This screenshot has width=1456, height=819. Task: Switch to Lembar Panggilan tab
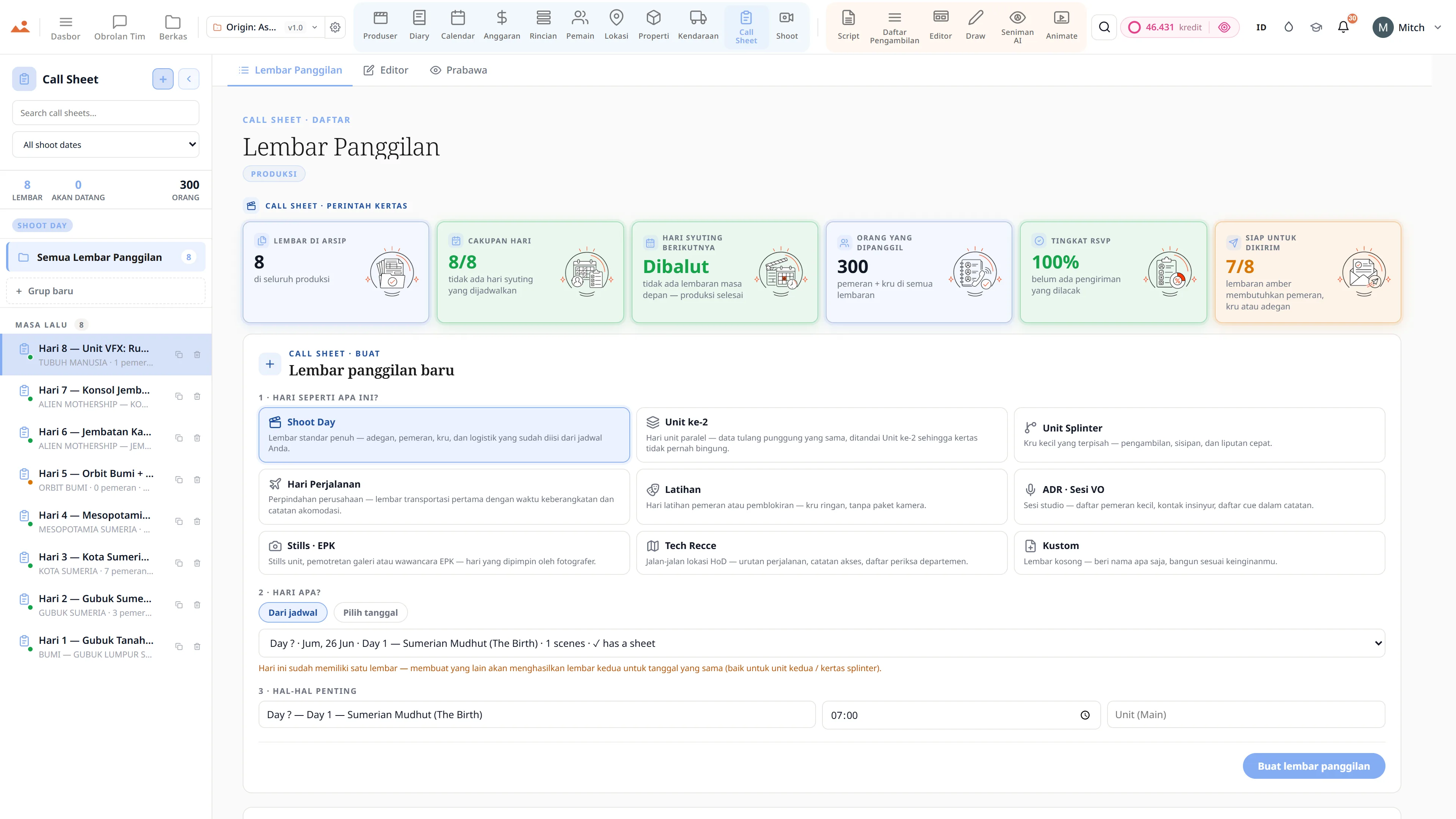[290, 70]
